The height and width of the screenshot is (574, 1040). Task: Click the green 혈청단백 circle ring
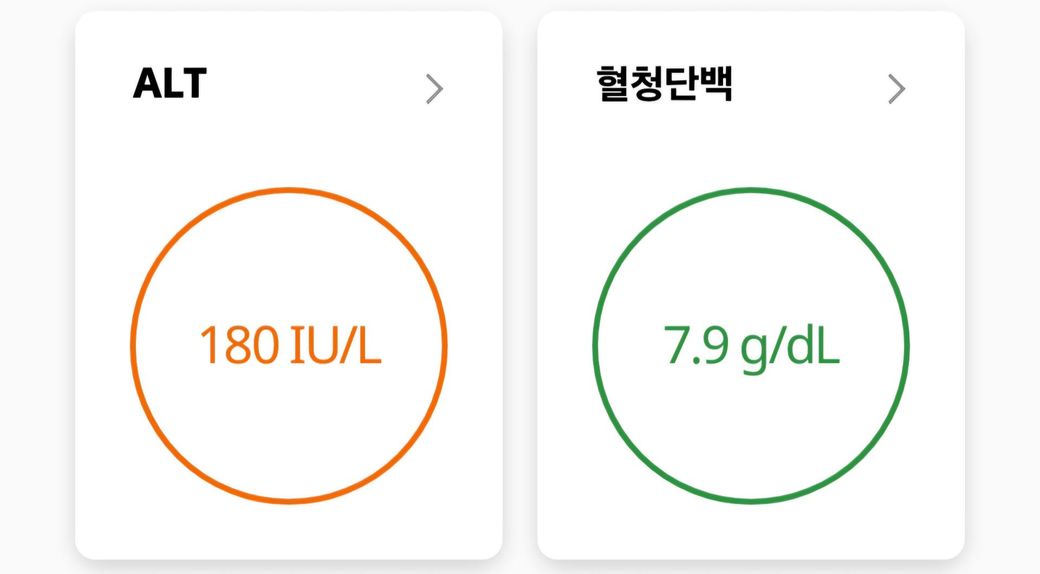595,345
